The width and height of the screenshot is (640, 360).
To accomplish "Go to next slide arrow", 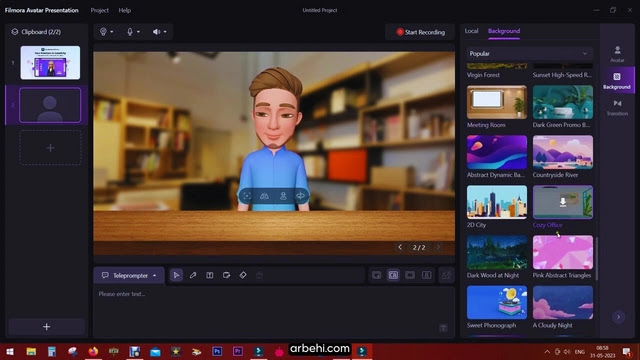I will point(438,247).
